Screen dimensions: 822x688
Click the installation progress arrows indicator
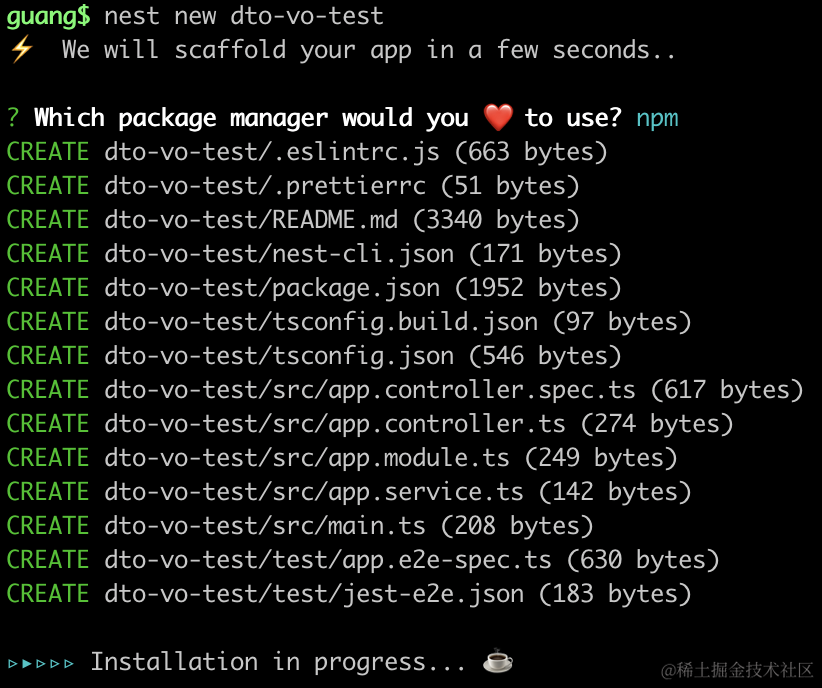click(x=41, y=662)
